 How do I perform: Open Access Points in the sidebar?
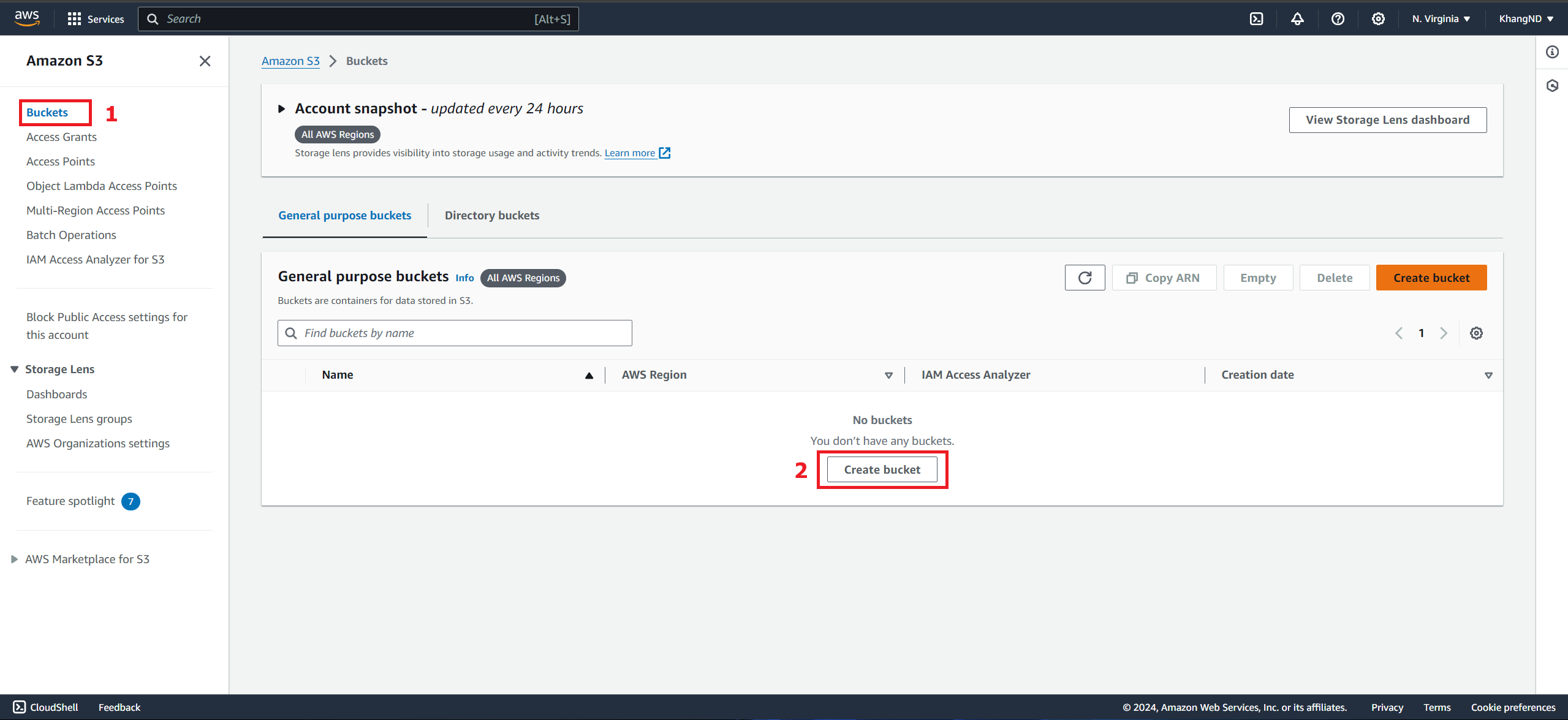61,161
